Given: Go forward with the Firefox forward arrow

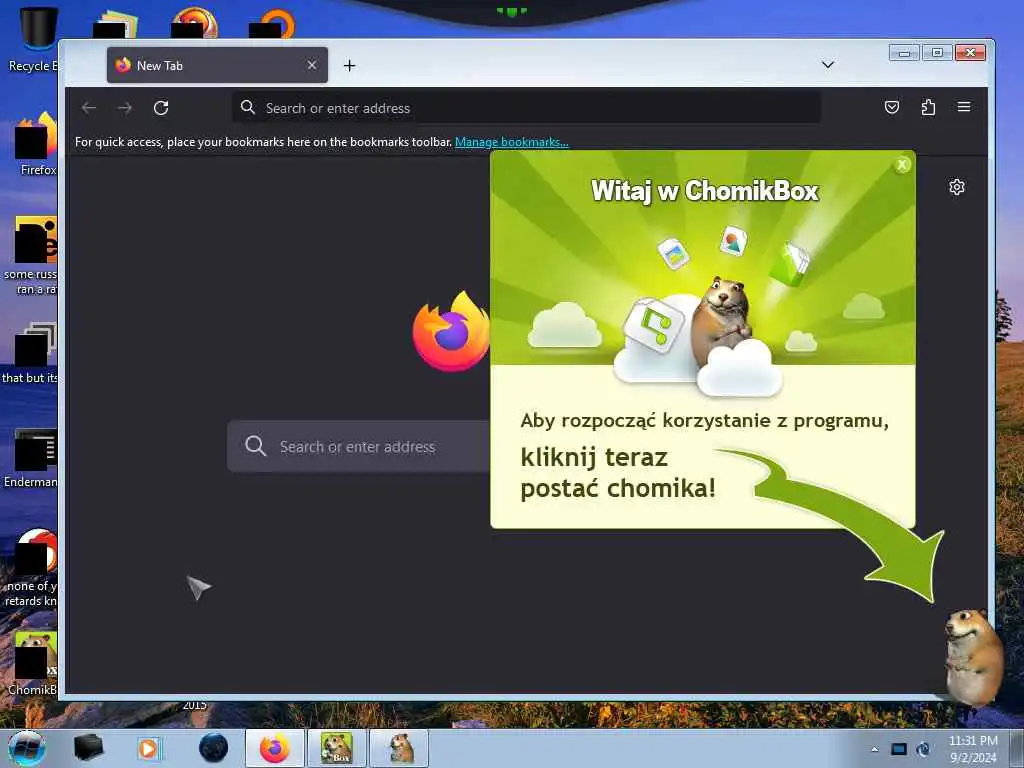Looking at the screenshot, I should (125, 108).
